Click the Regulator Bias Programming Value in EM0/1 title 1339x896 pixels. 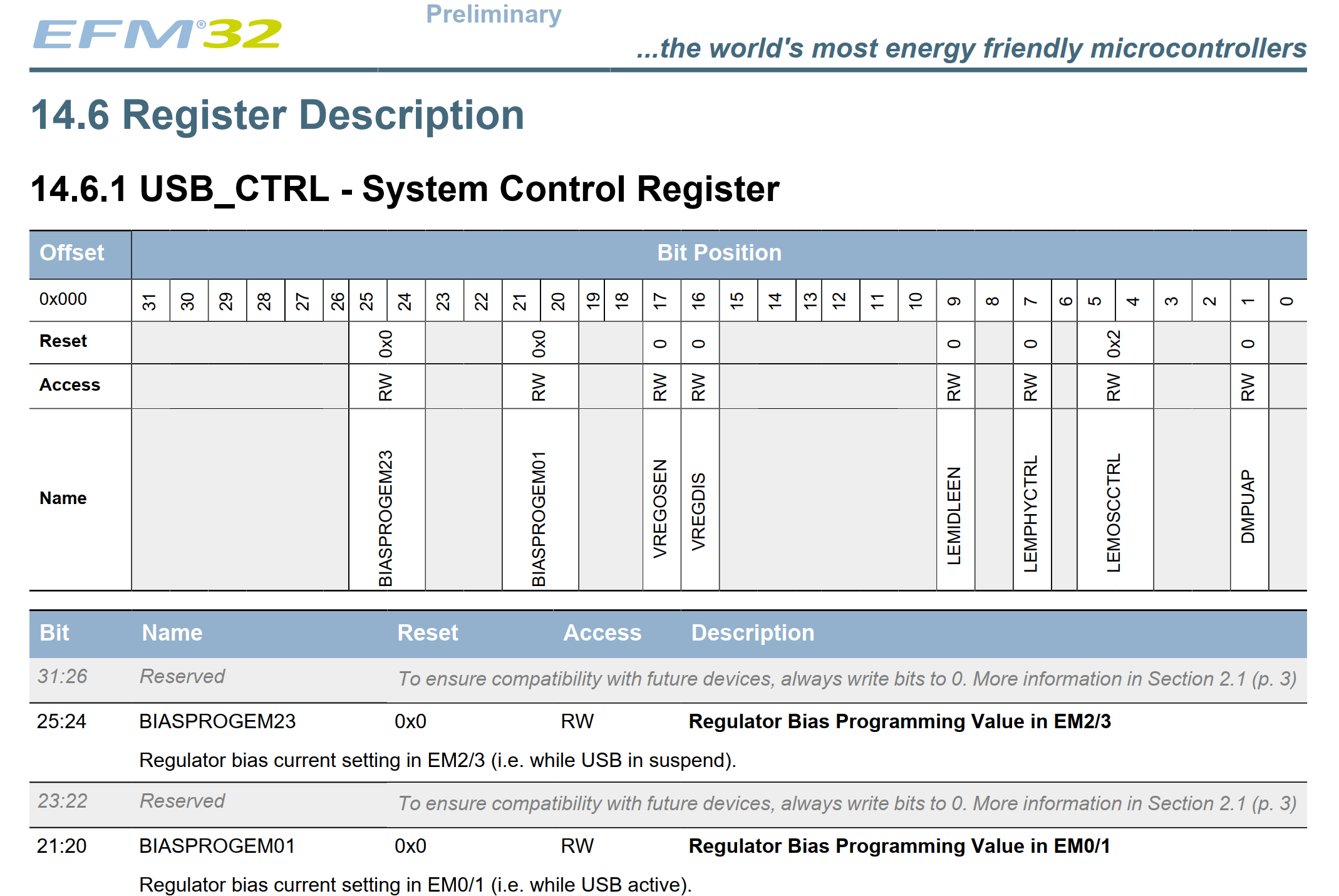[x=899, y=846]
